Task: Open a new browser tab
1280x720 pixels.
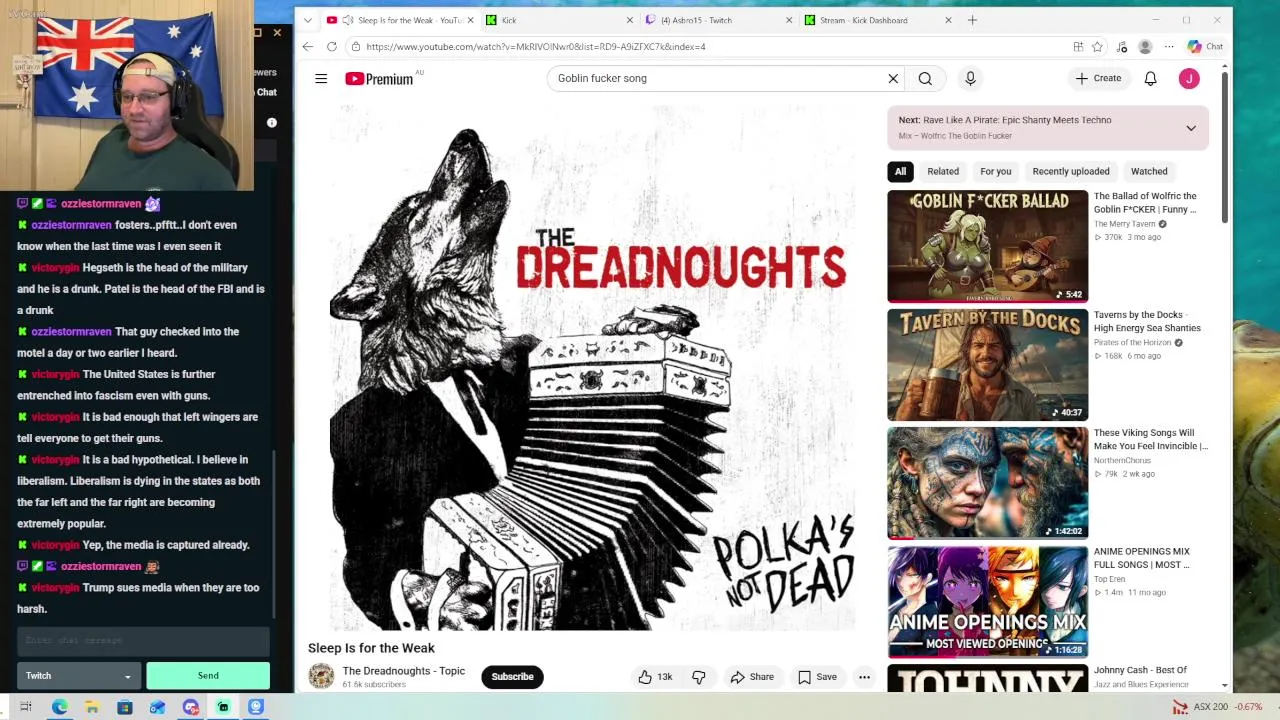Action: [x=972, y=20]
